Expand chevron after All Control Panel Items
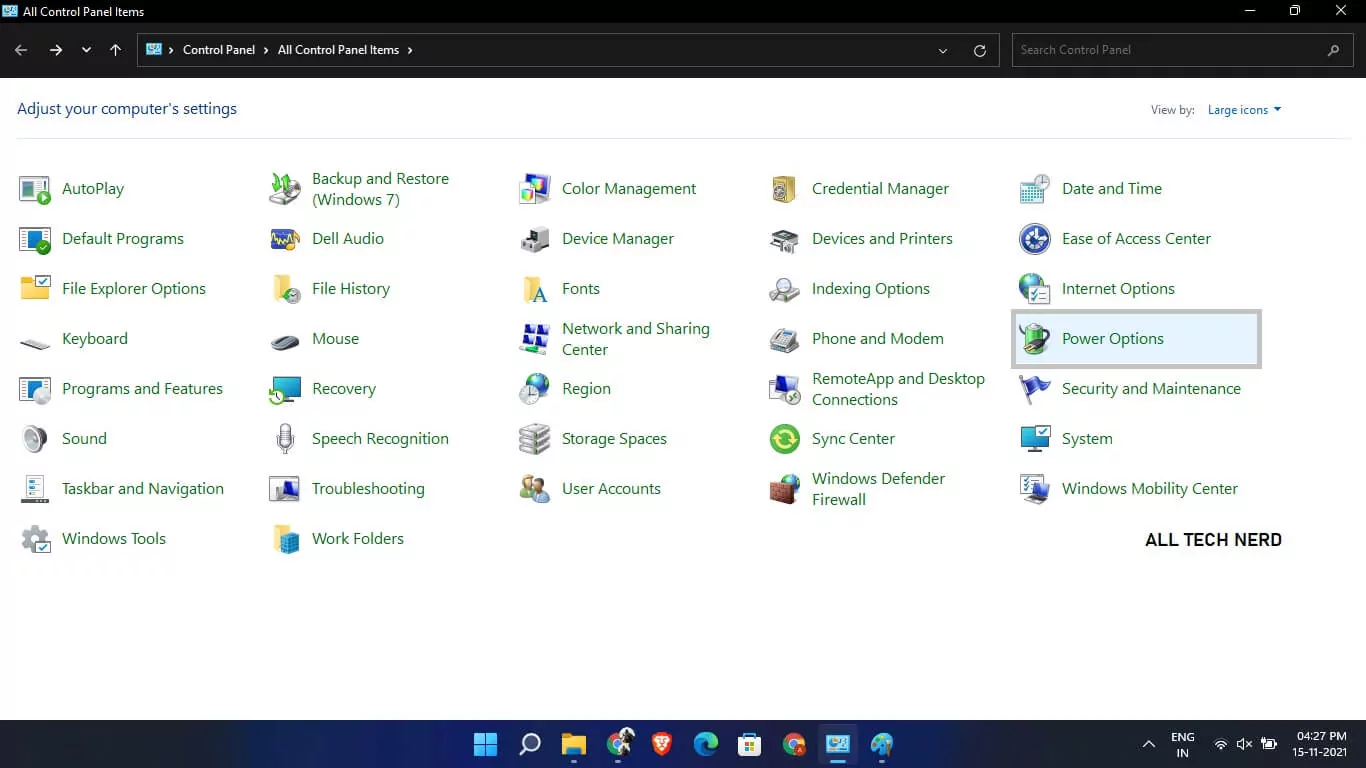Image resolution: width=1366 pixels, height=768 pixels. click(410, 50)
